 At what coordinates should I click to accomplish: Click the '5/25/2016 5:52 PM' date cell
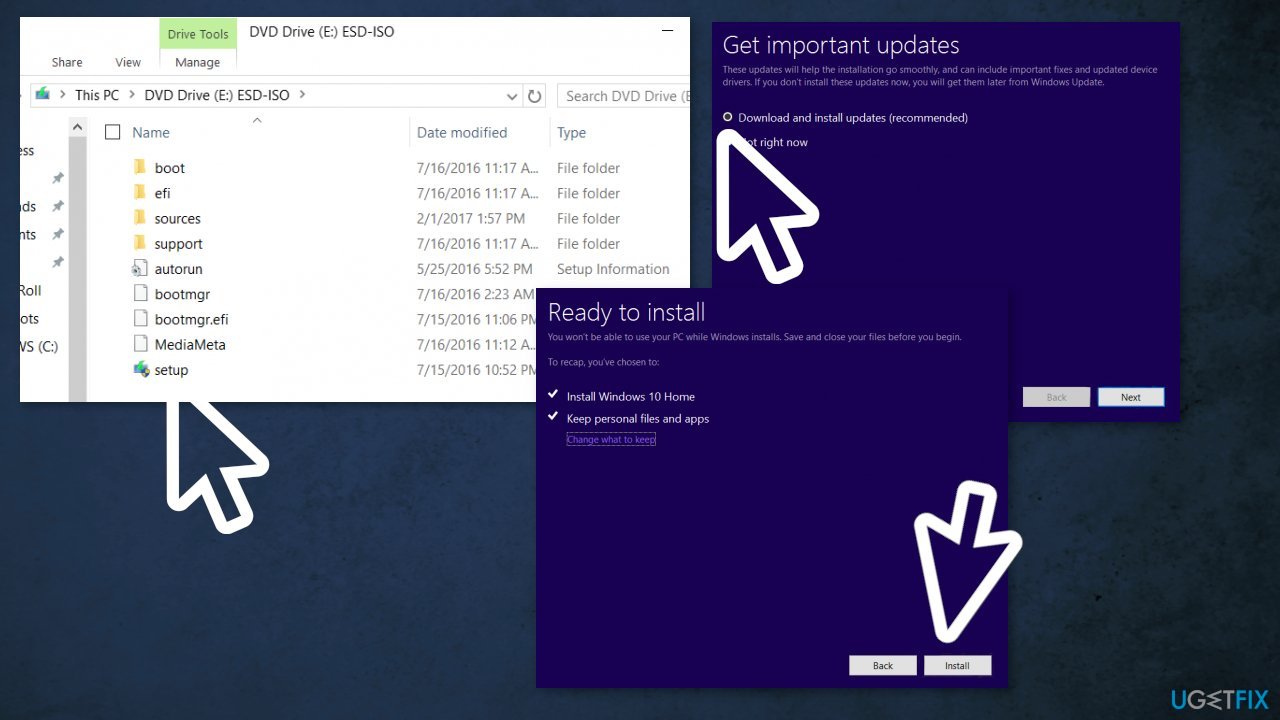[x=475, y=269]
